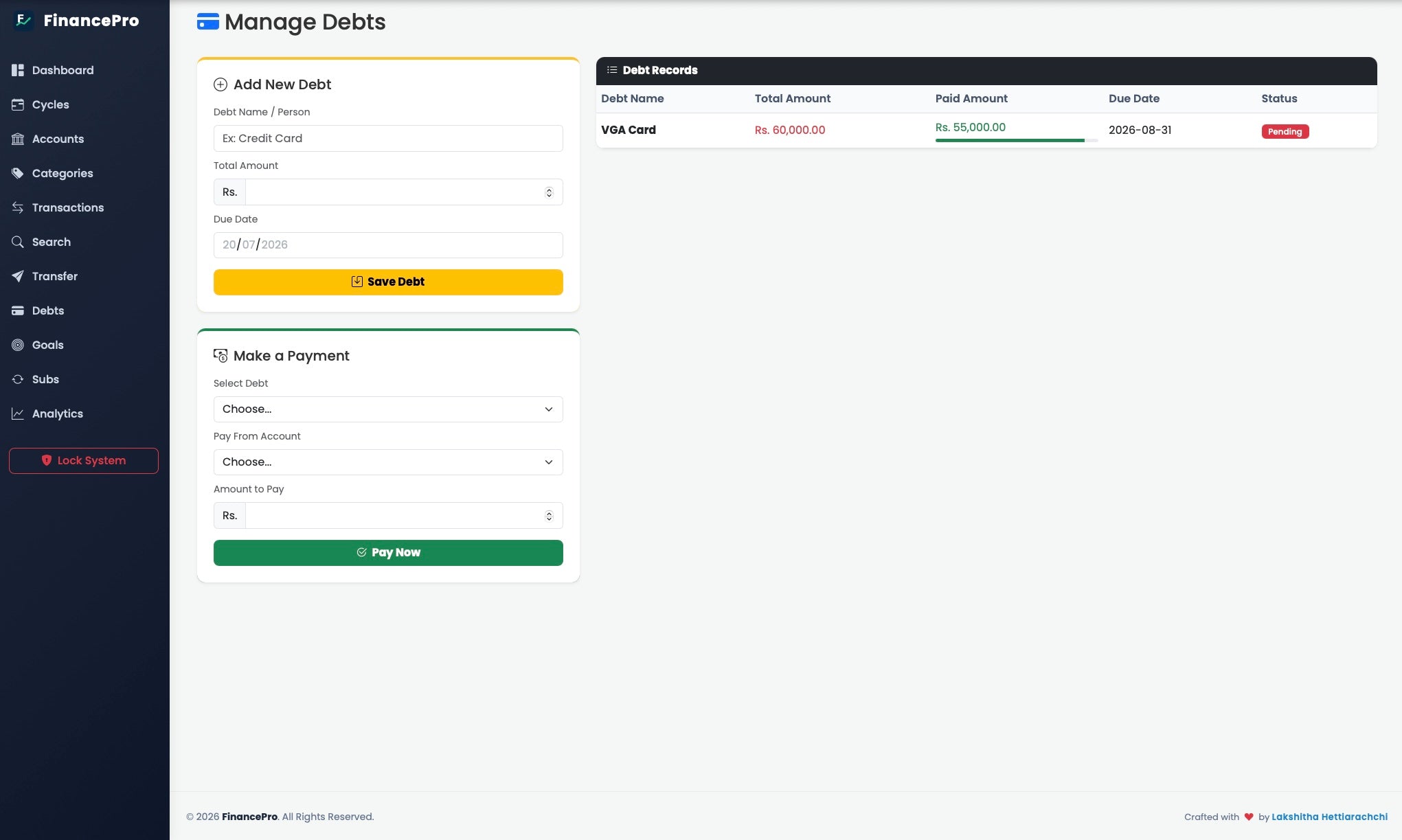This screenshot has height=840, width=1402.
Task: Click the FinancePro brand title
Action: pos(91,21)
